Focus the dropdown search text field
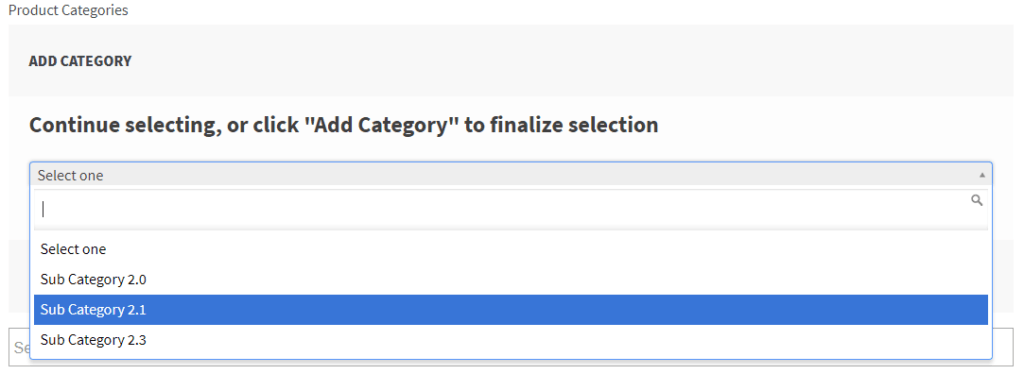Viewport: 1024px width, 374px height. [511, 209]
